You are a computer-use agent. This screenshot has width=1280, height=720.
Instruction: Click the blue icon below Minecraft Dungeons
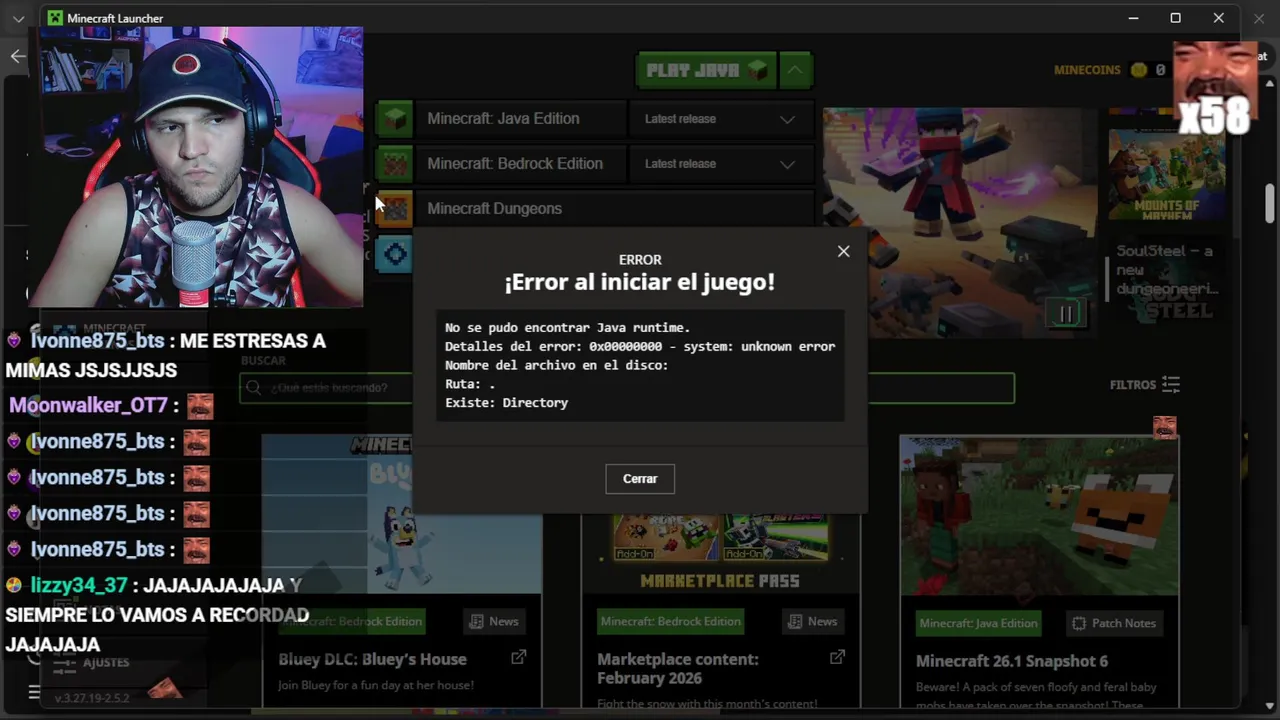394,254
